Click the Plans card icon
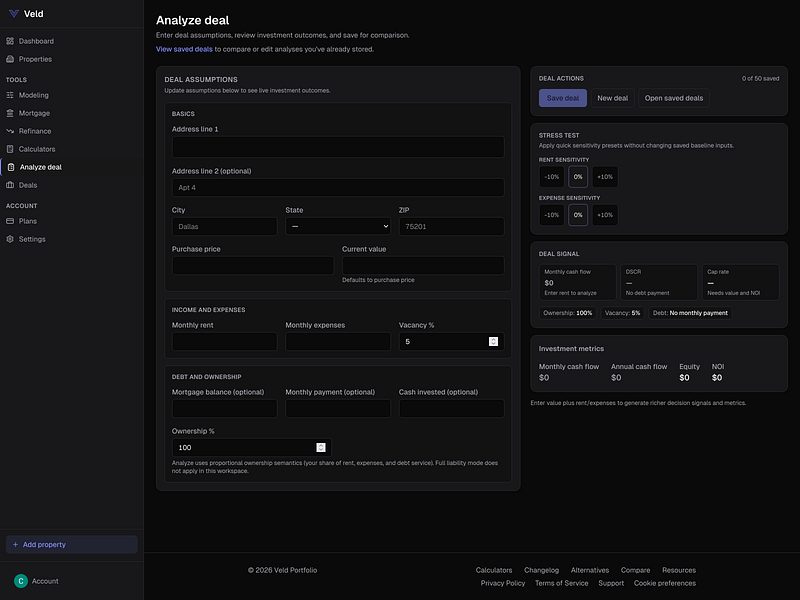 10,221
